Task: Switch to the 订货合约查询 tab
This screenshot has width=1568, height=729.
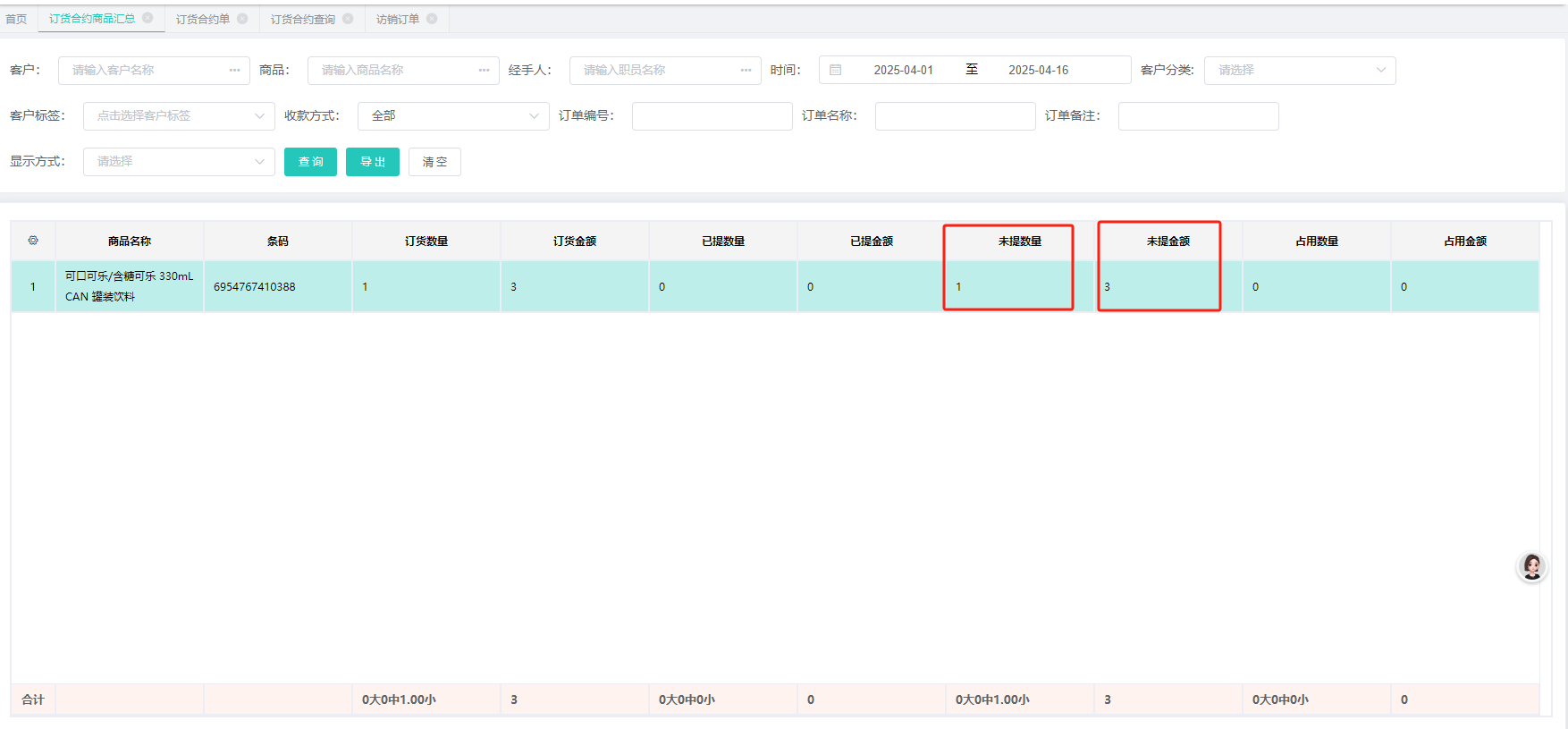Action: click(x=303, y=19)
